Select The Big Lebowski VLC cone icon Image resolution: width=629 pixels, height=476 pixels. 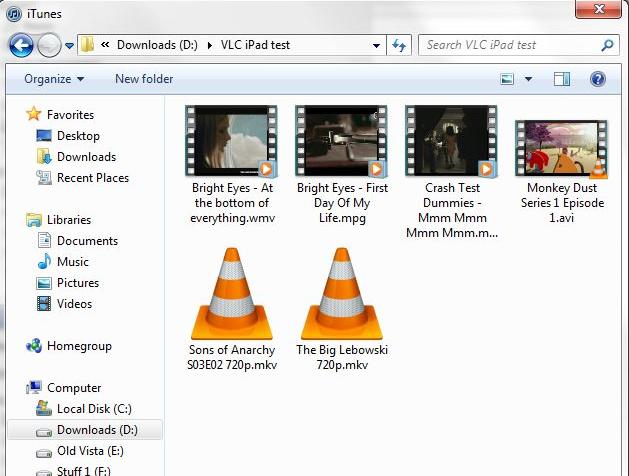pyautogui.click(x=342, y=294)
